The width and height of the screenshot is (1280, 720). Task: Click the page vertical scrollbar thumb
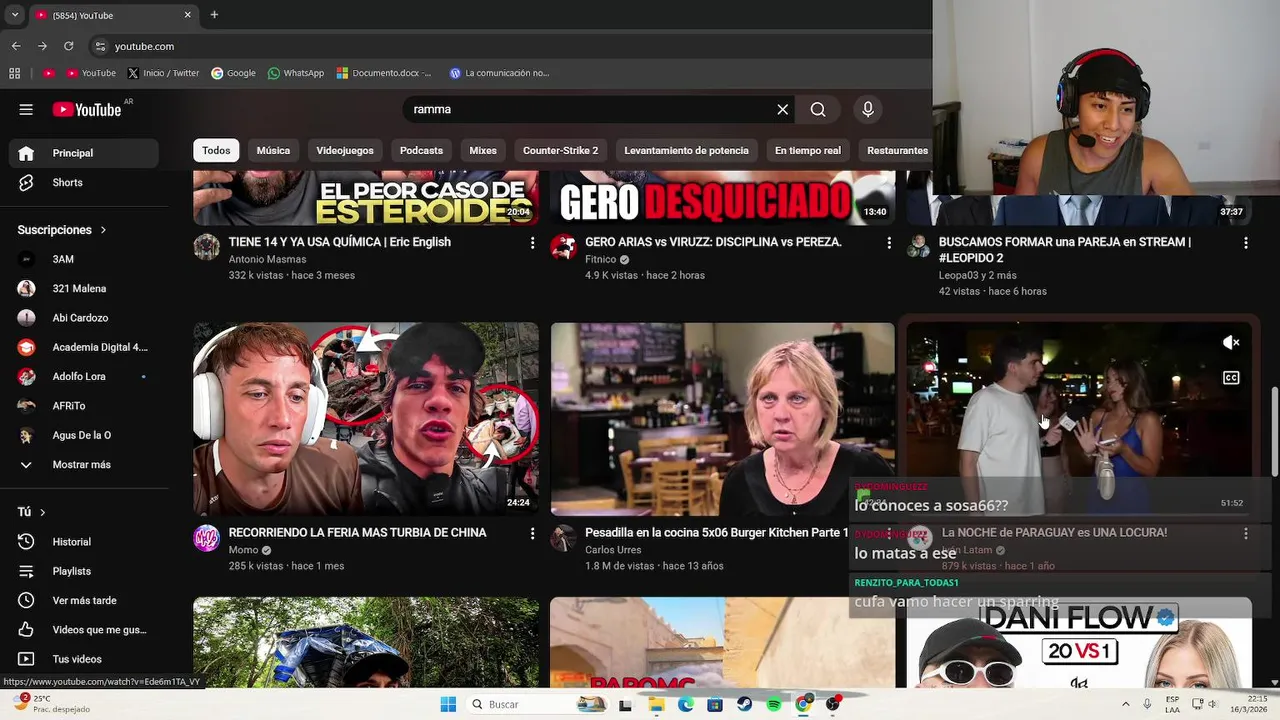pos(1274,432)
